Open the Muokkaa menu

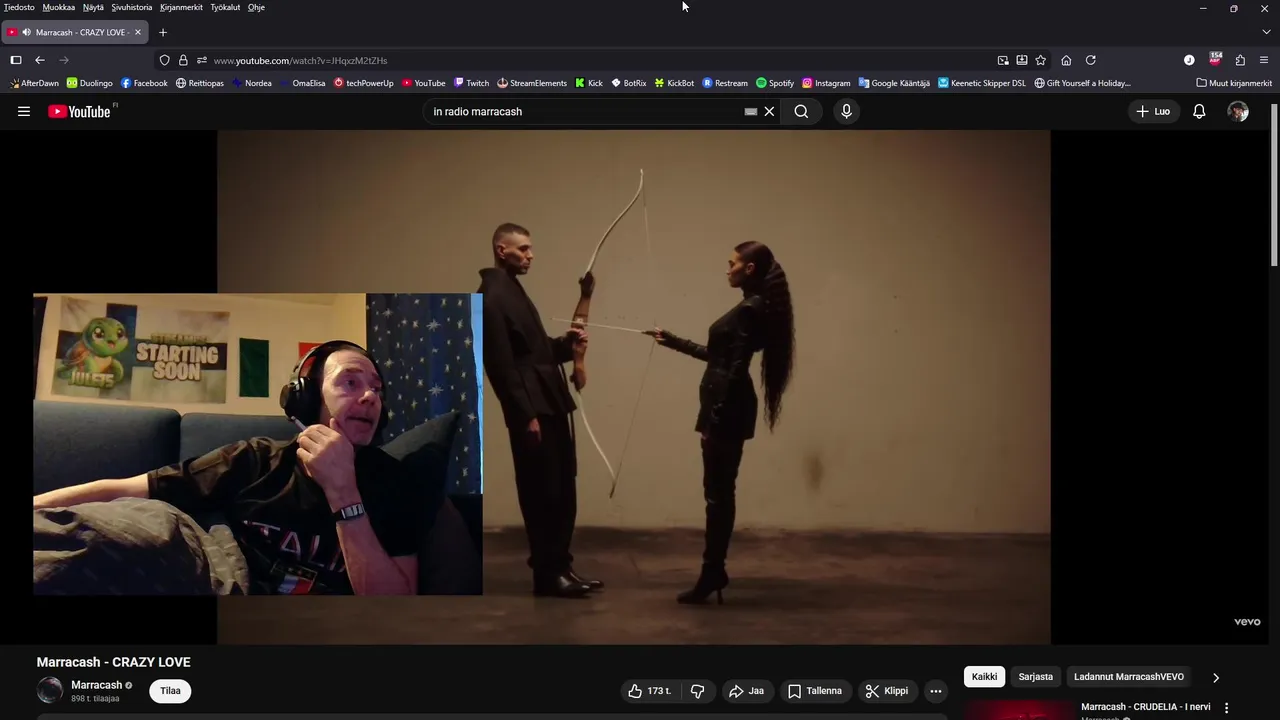[59, 7]
